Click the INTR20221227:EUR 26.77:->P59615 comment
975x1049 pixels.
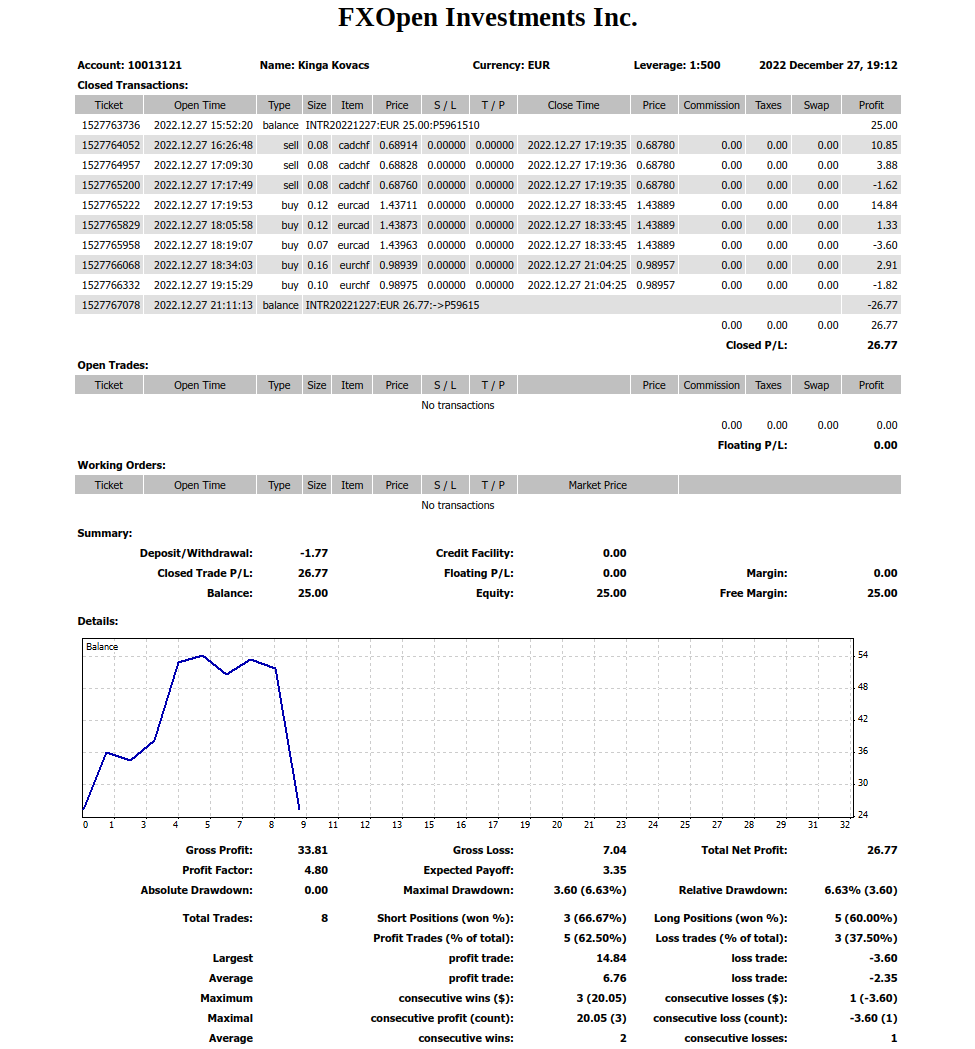(392, 305)
